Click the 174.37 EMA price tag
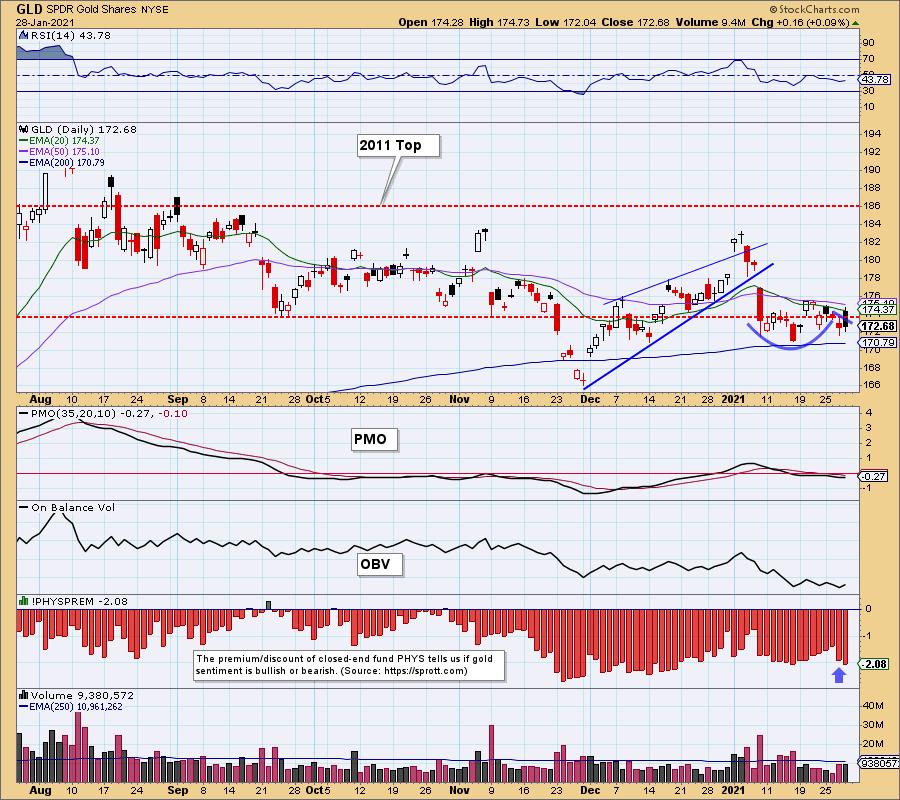 pyautogui.click(x=878, y=309)
